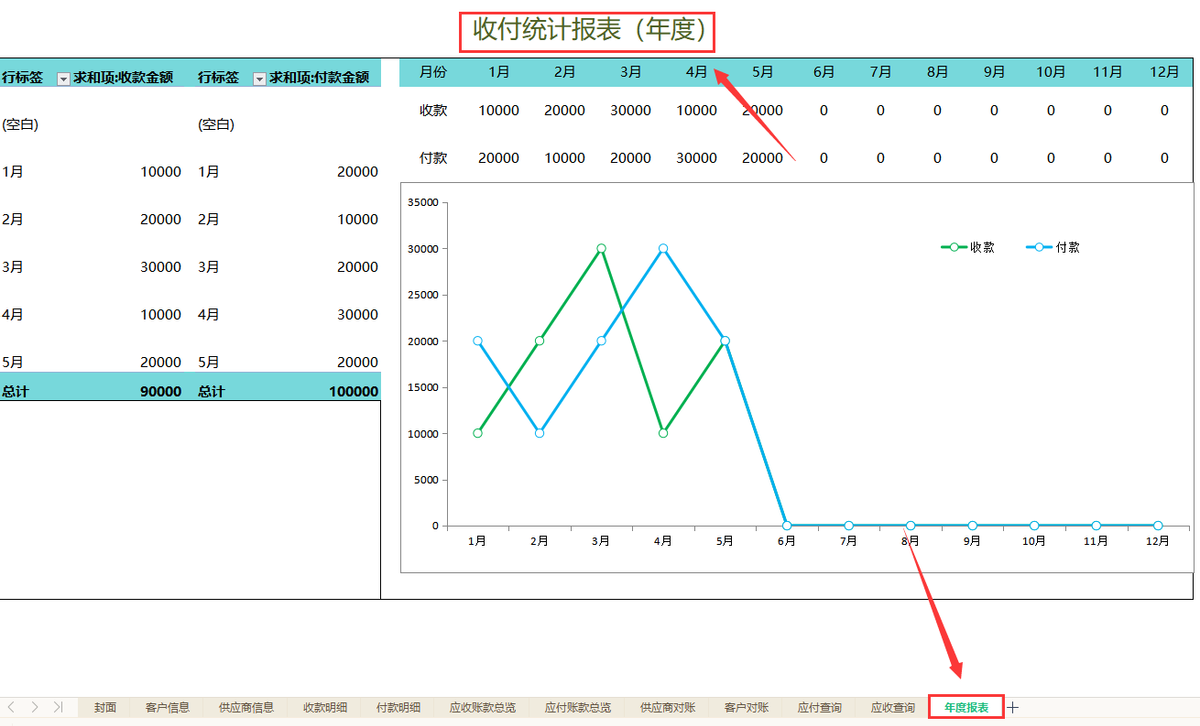This screenshot has height=726, width=1200.
Task: Select the 9月 column header in the table
Action: pos(994,72)
